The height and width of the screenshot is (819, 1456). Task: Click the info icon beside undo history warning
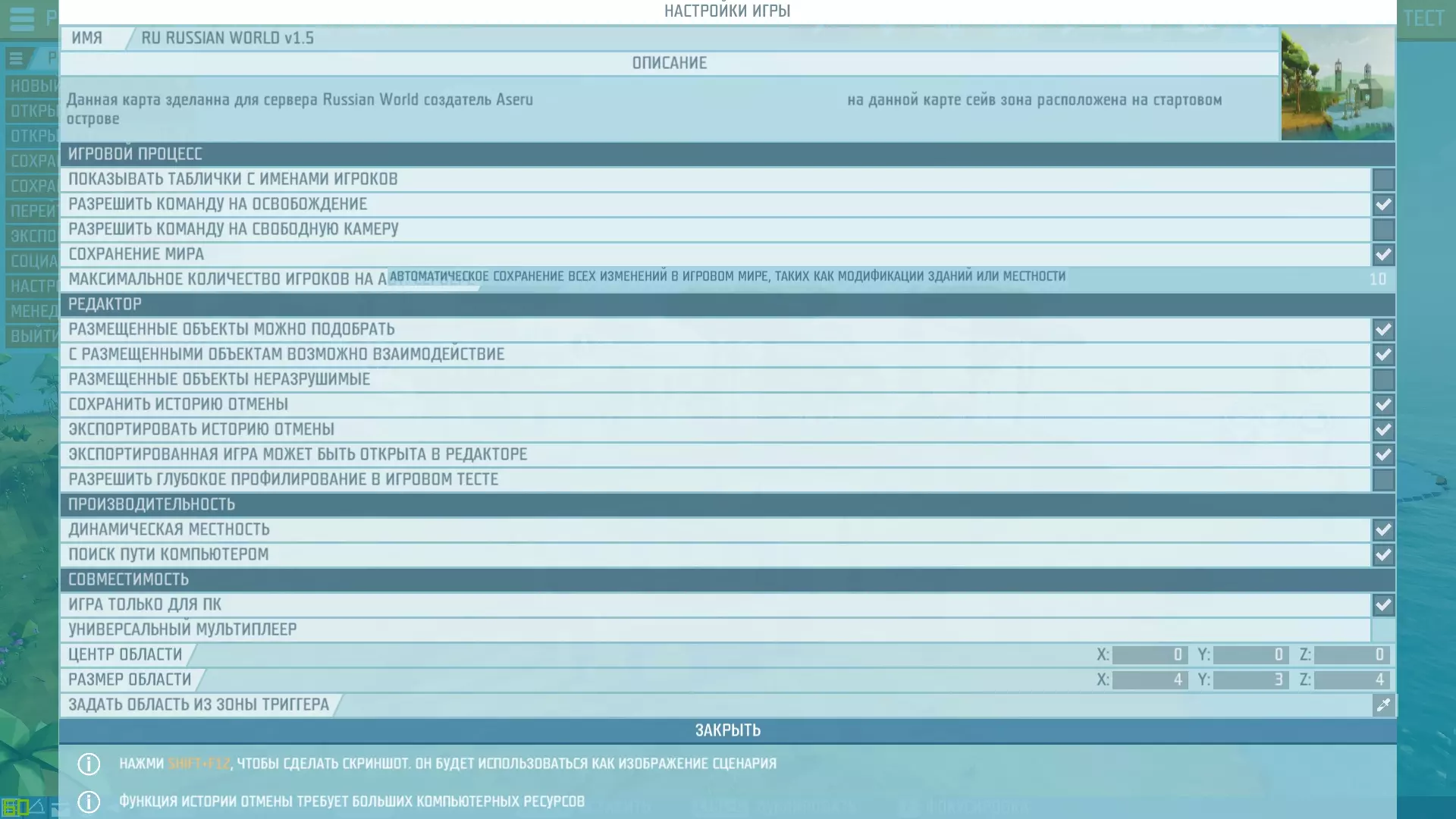tap(89, 802)
